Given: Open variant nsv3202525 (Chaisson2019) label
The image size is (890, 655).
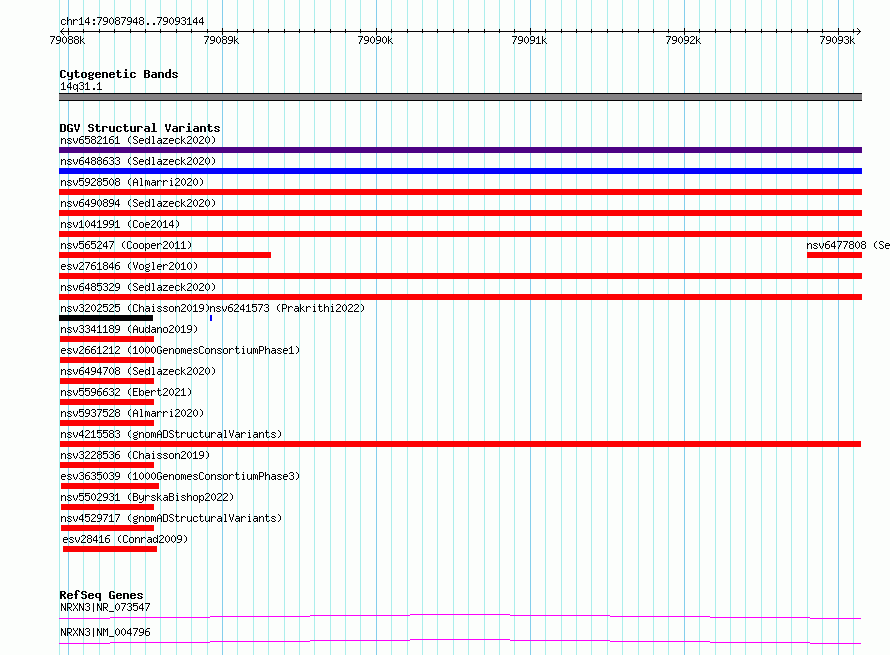Looking at the screenshot, I should click(x=135, y=308).
